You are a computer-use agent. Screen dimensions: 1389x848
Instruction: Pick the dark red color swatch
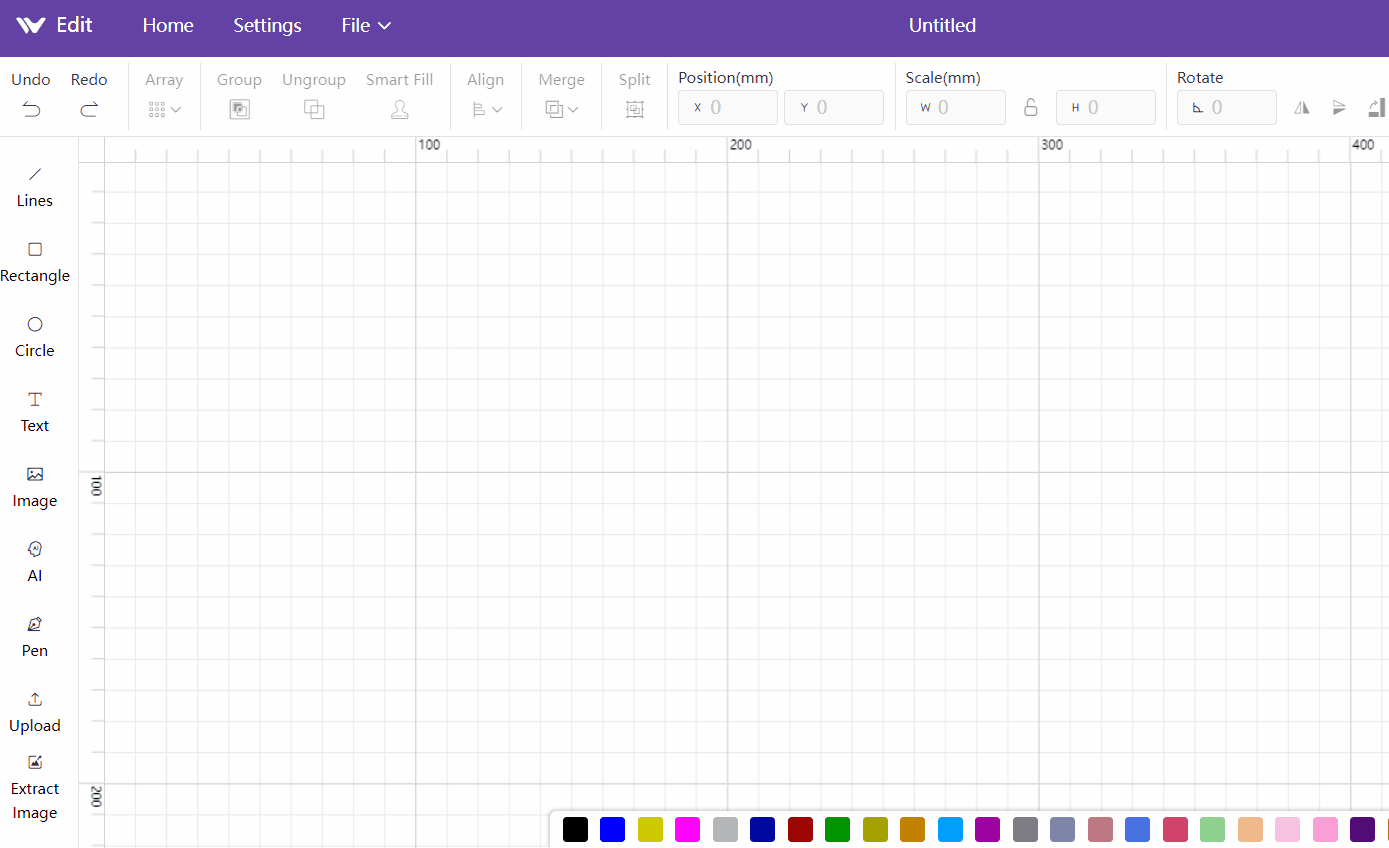[x=800, y=829]
